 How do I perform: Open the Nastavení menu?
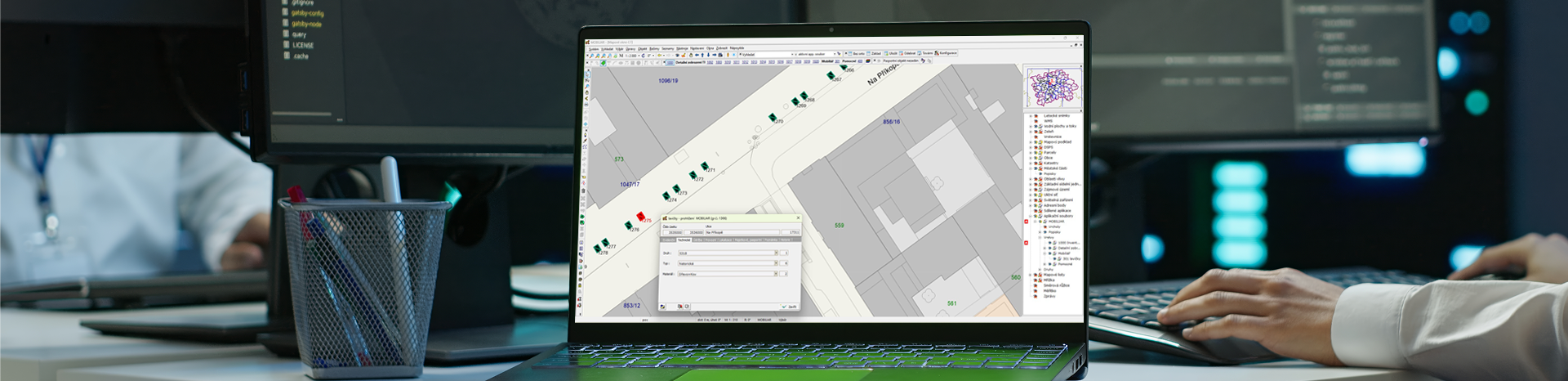pos(697,48)
